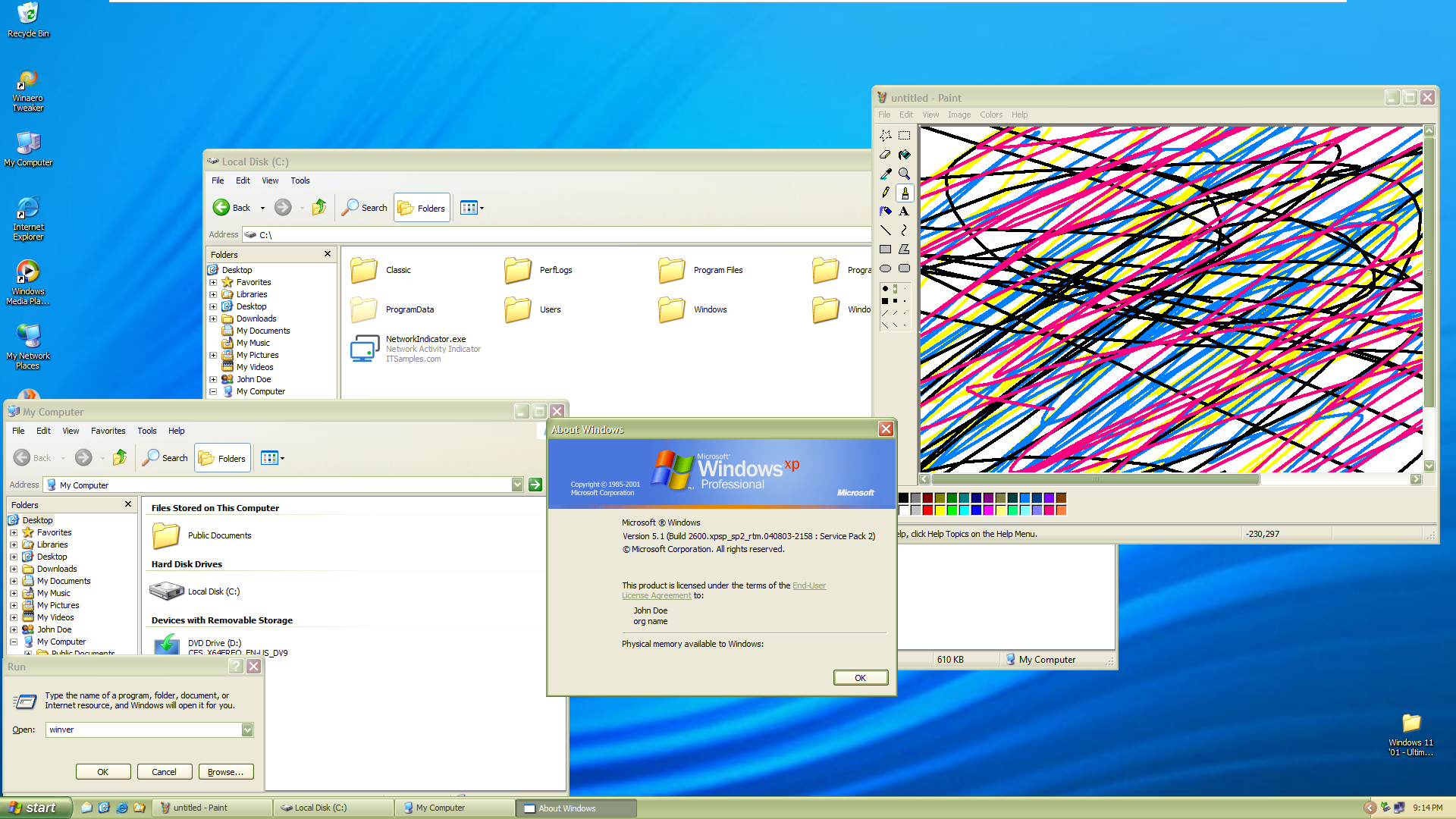Pick the large round brush shape option
1456x819 pixels.
pyautogui.click(x=885, y=289)
